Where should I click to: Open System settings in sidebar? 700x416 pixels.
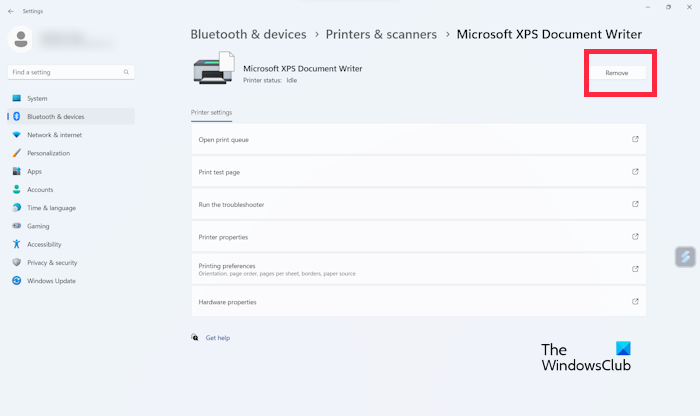pyautogui.click(x=37, y=98)
